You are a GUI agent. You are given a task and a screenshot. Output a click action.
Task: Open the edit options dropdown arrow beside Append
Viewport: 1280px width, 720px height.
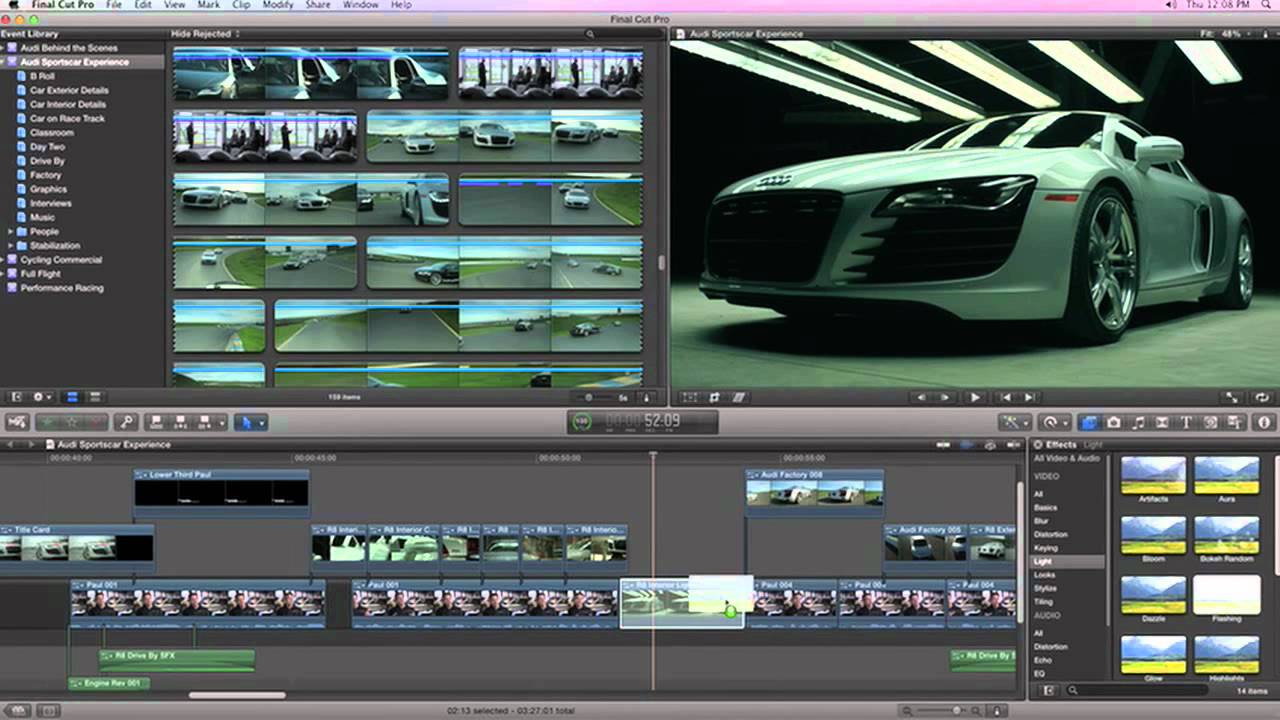pyautogui.click(x=222, y=422)
